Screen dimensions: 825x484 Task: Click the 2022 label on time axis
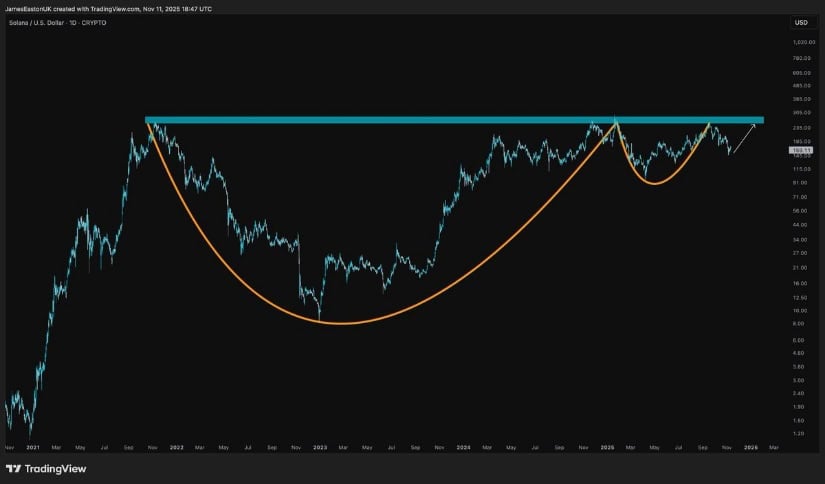tap(177, 448)
